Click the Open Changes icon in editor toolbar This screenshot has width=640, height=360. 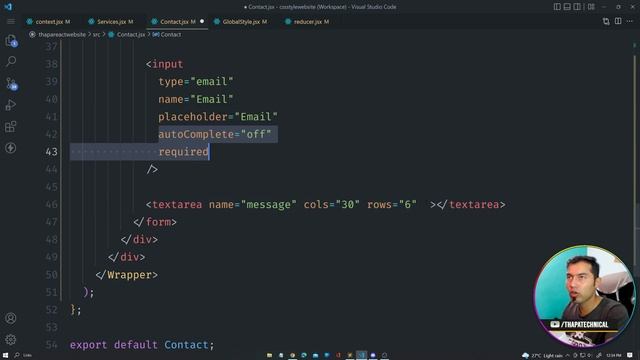point(606,21)
